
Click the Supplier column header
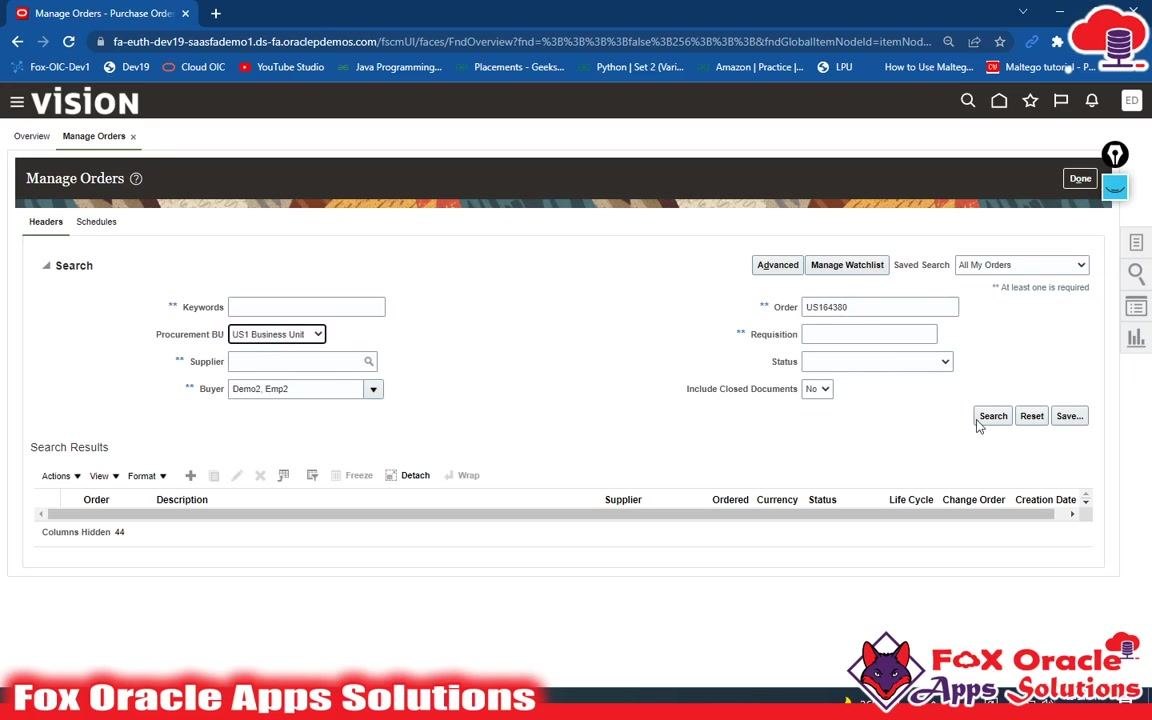[623, 500]
